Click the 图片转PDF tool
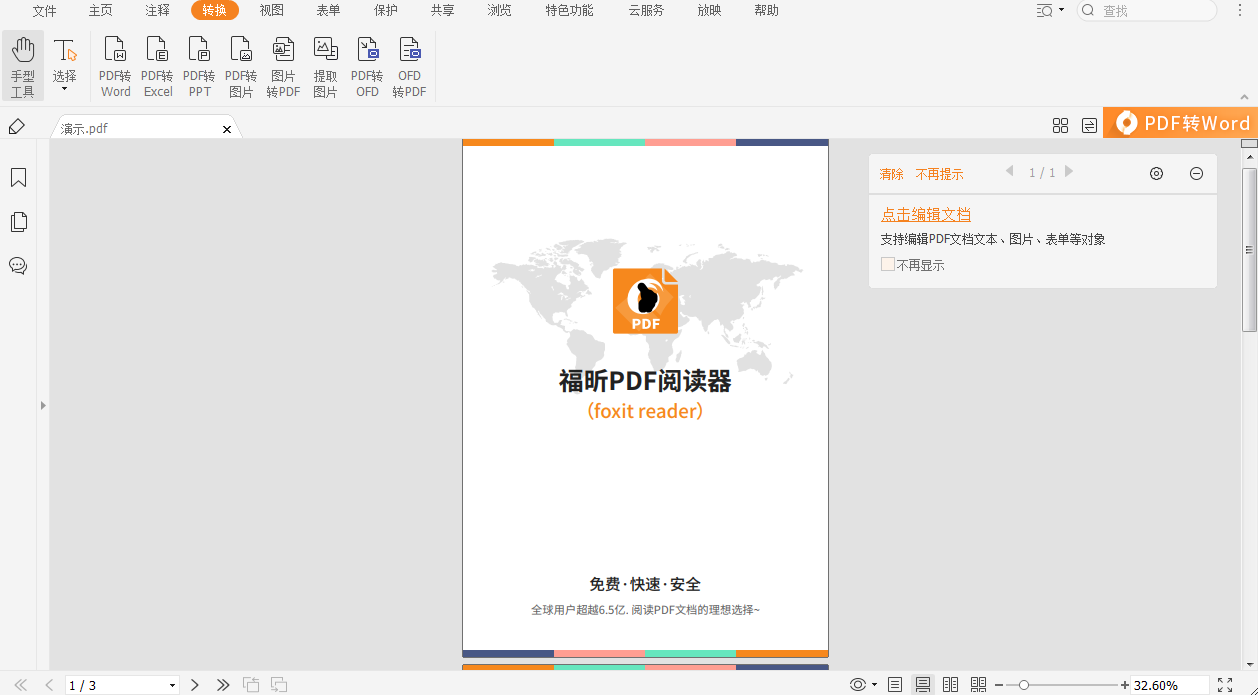 pyautogui.click(x=283, y=65)
